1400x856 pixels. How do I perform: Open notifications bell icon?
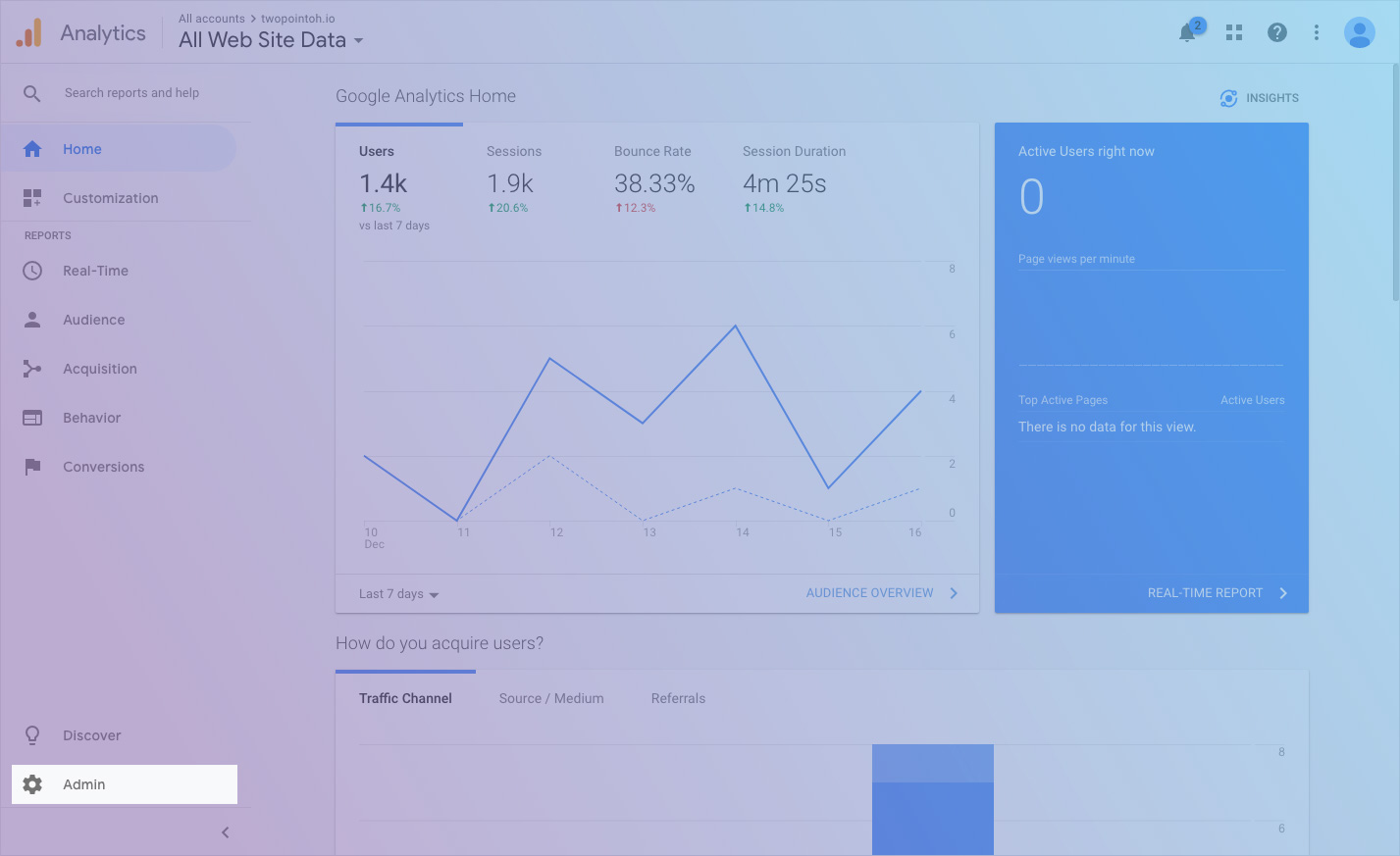tap(1187, 32)
